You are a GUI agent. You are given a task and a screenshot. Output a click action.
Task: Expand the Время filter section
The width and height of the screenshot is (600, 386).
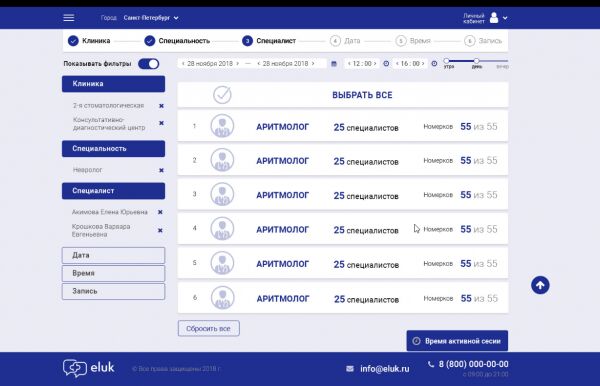click(x=113, y=273)
